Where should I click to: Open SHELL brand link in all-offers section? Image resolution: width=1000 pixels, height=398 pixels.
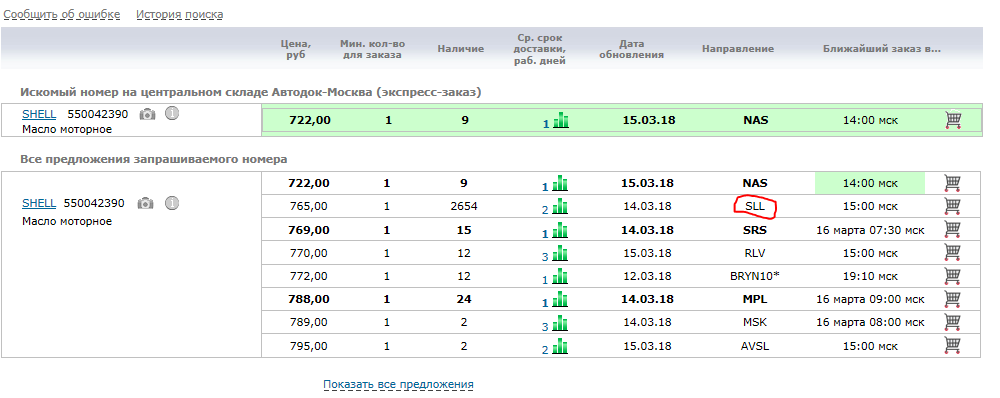(39, 203)
